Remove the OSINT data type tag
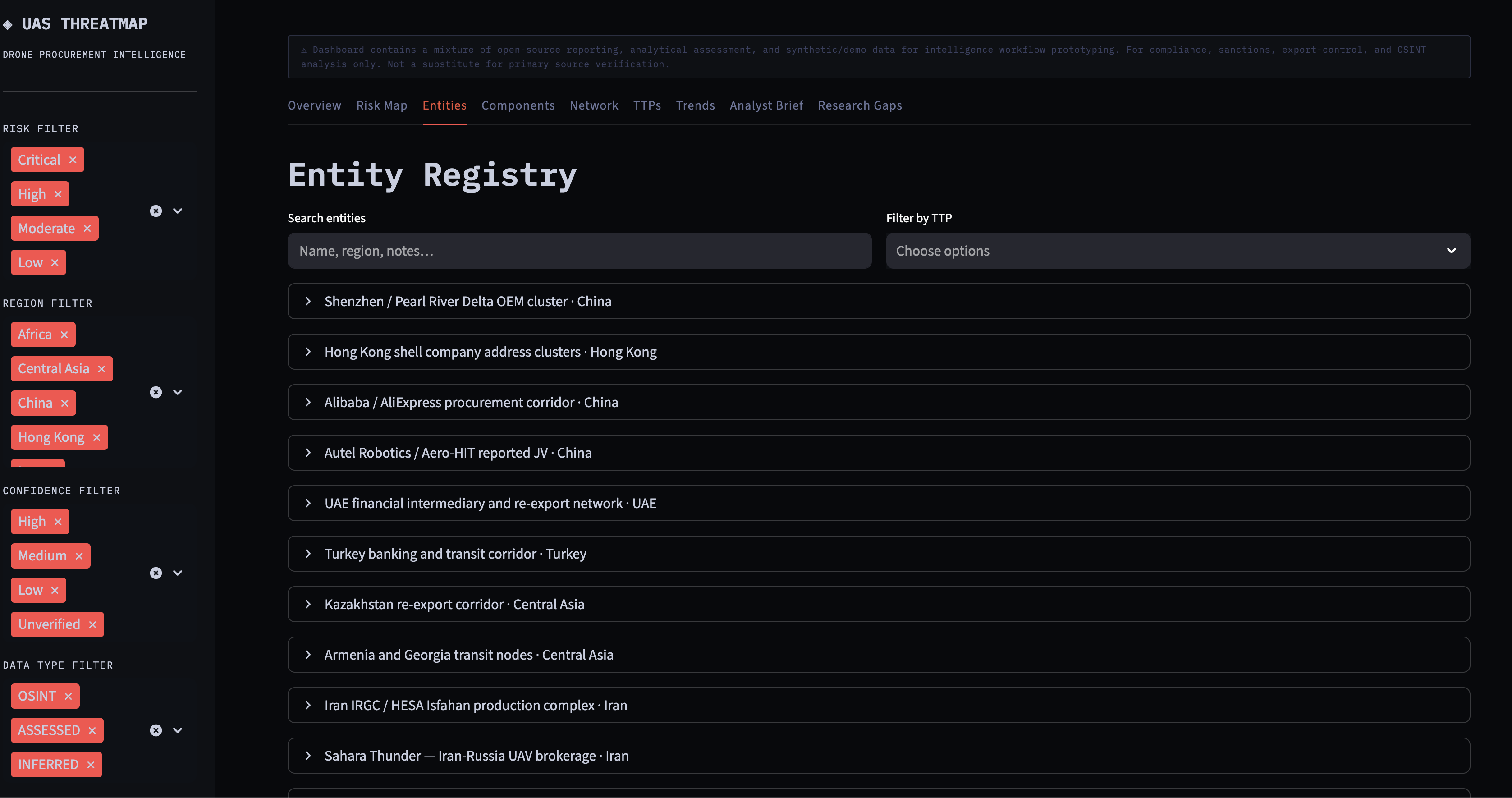Viewport: 1512px width, 798px height. (68, 696)
